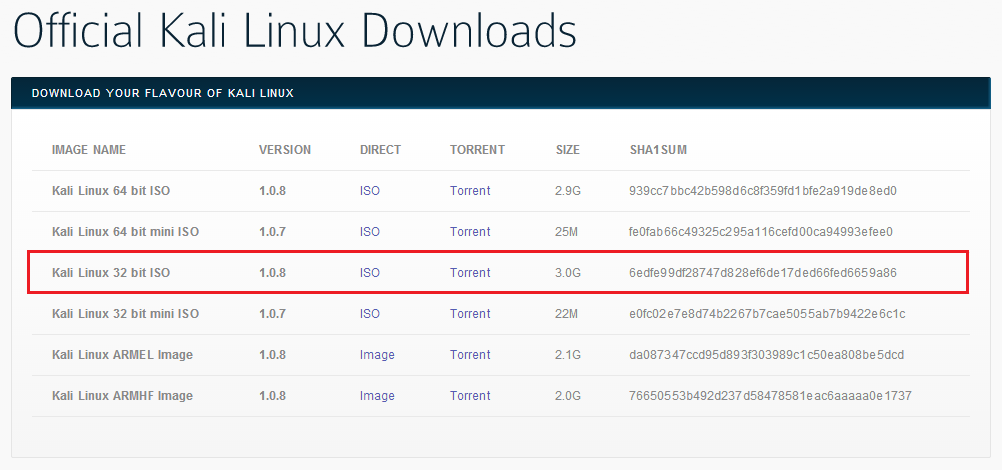Screen dimensions: 1002x470
Task: Download the Kali Linux 32 bit ISO directly
Action: pos(369,272)
